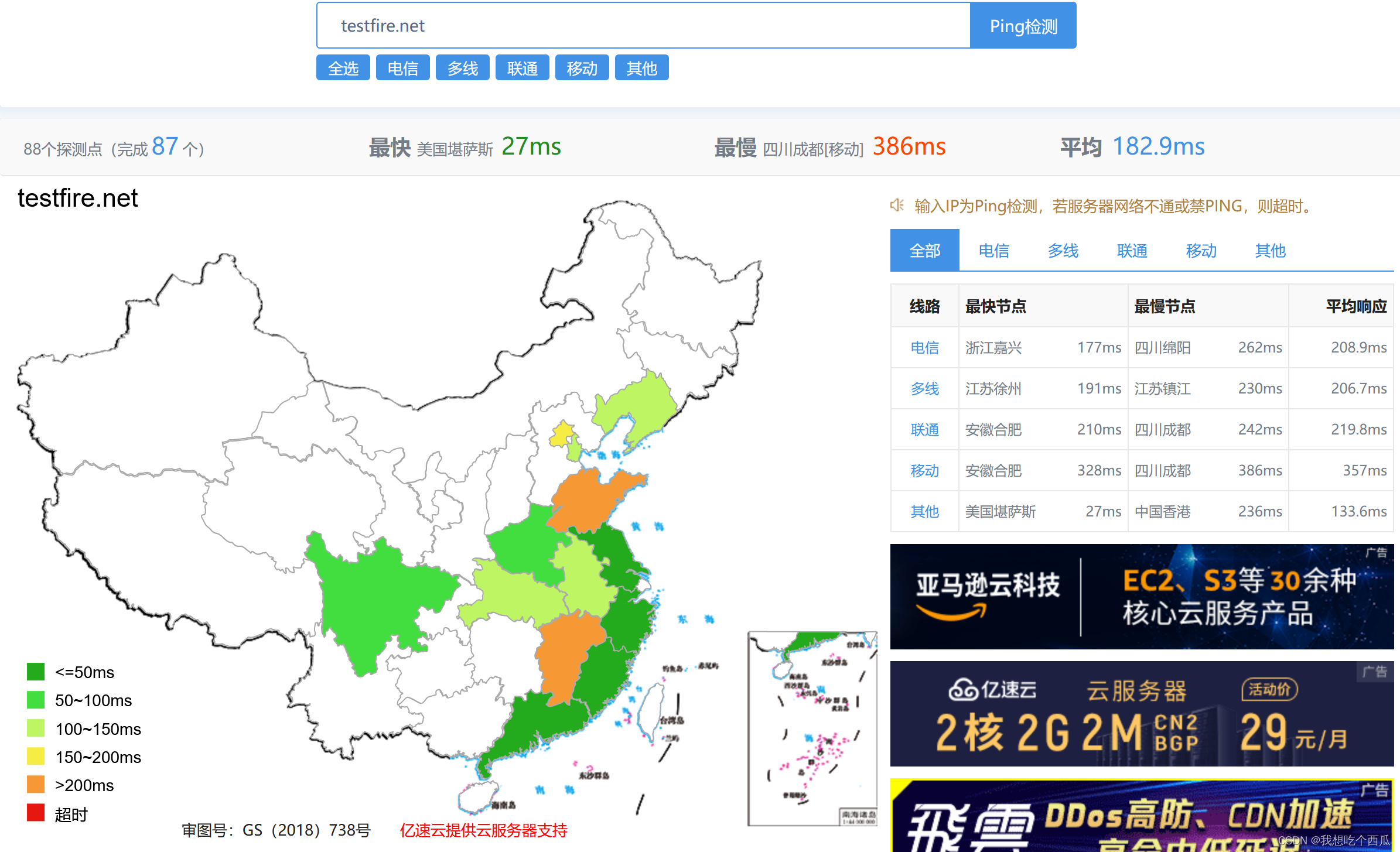Screen dimensions: 1400x852
Task: Click the speaker notice icon
Action: (x=897, y=206)
